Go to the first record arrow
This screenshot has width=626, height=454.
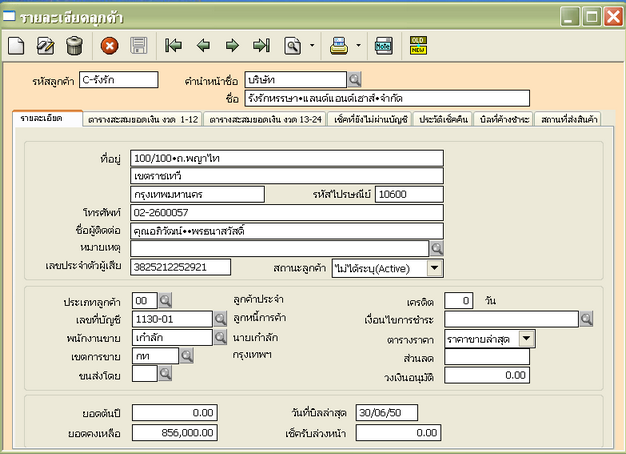173,45
